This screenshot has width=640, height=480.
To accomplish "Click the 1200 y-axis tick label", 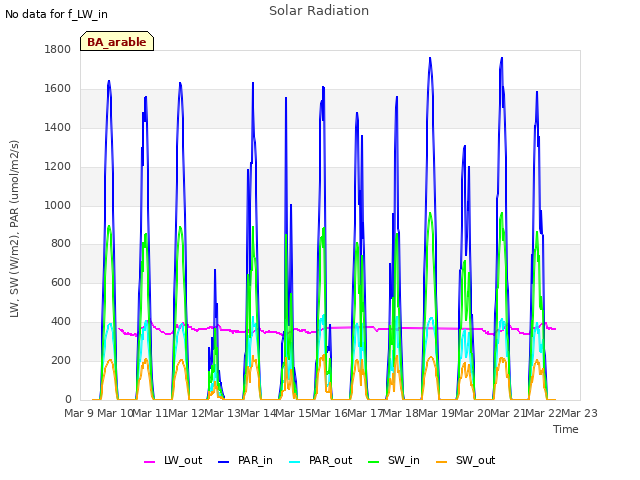I will (58, 167).
